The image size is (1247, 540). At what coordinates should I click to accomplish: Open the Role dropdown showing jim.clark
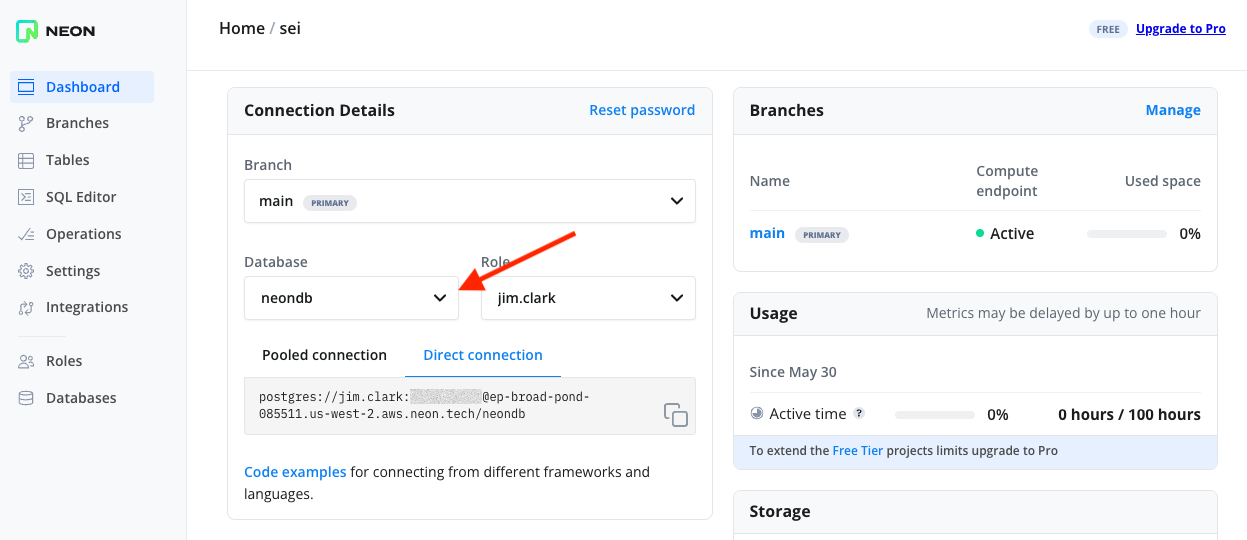tap(587, 298)
